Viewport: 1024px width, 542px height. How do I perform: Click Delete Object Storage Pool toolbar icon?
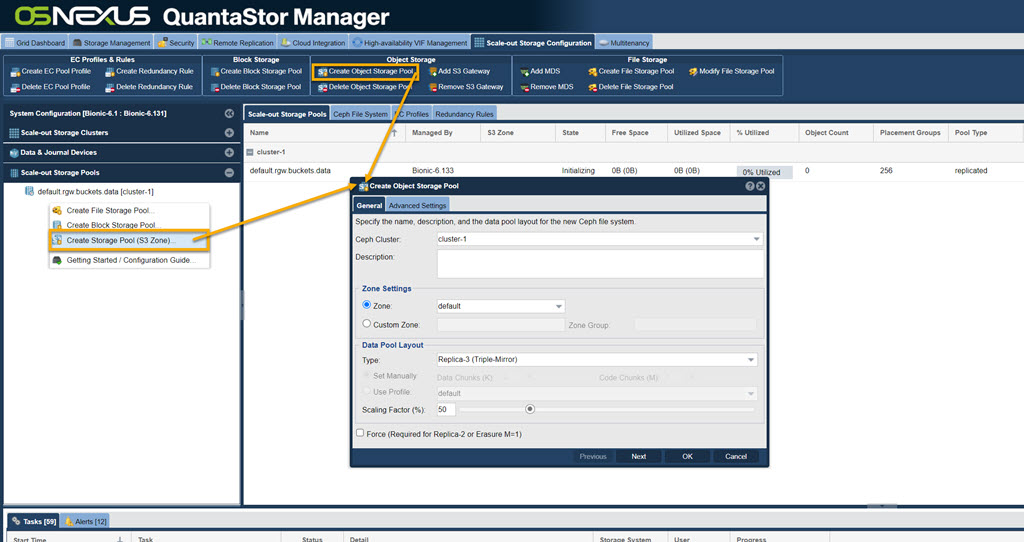pyautogui.click(x=323, y=88)
